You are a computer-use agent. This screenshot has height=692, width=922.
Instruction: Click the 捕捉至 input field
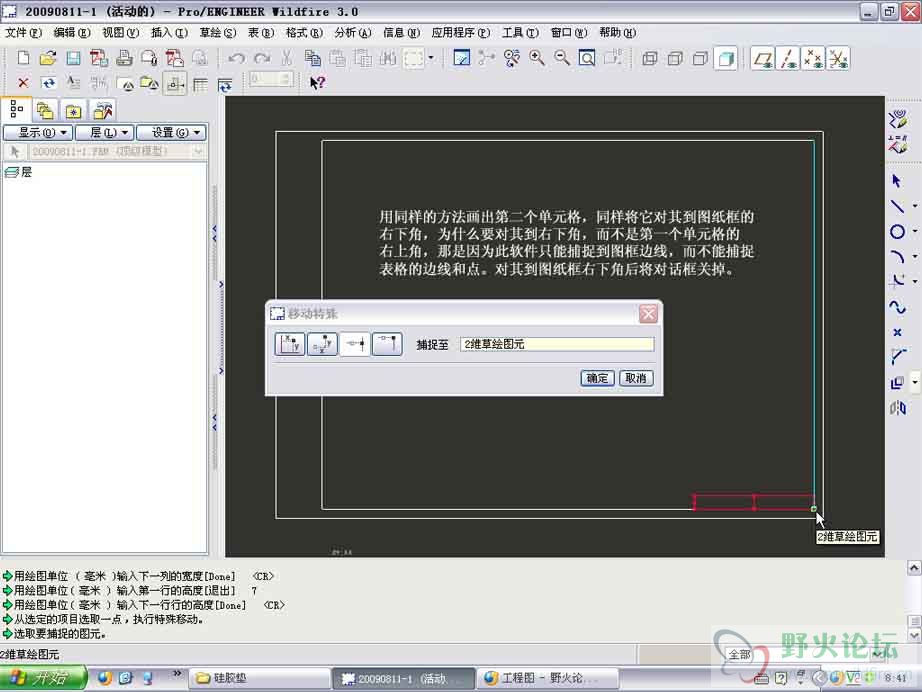[x=557, y=344]
